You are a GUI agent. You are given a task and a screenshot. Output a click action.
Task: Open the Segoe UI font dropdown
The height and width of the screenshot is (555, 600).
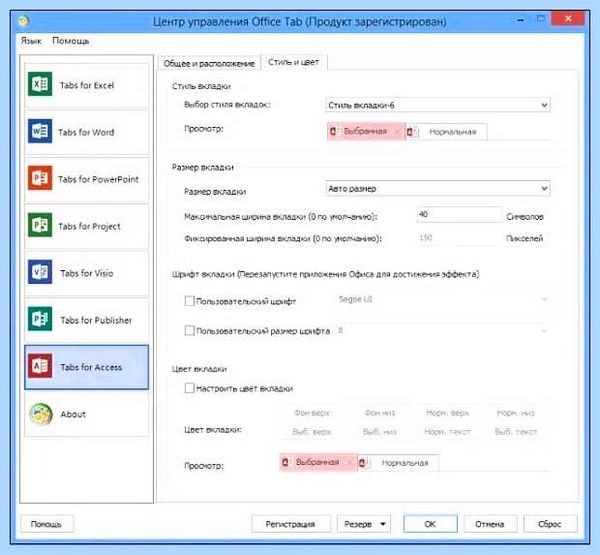442,299
